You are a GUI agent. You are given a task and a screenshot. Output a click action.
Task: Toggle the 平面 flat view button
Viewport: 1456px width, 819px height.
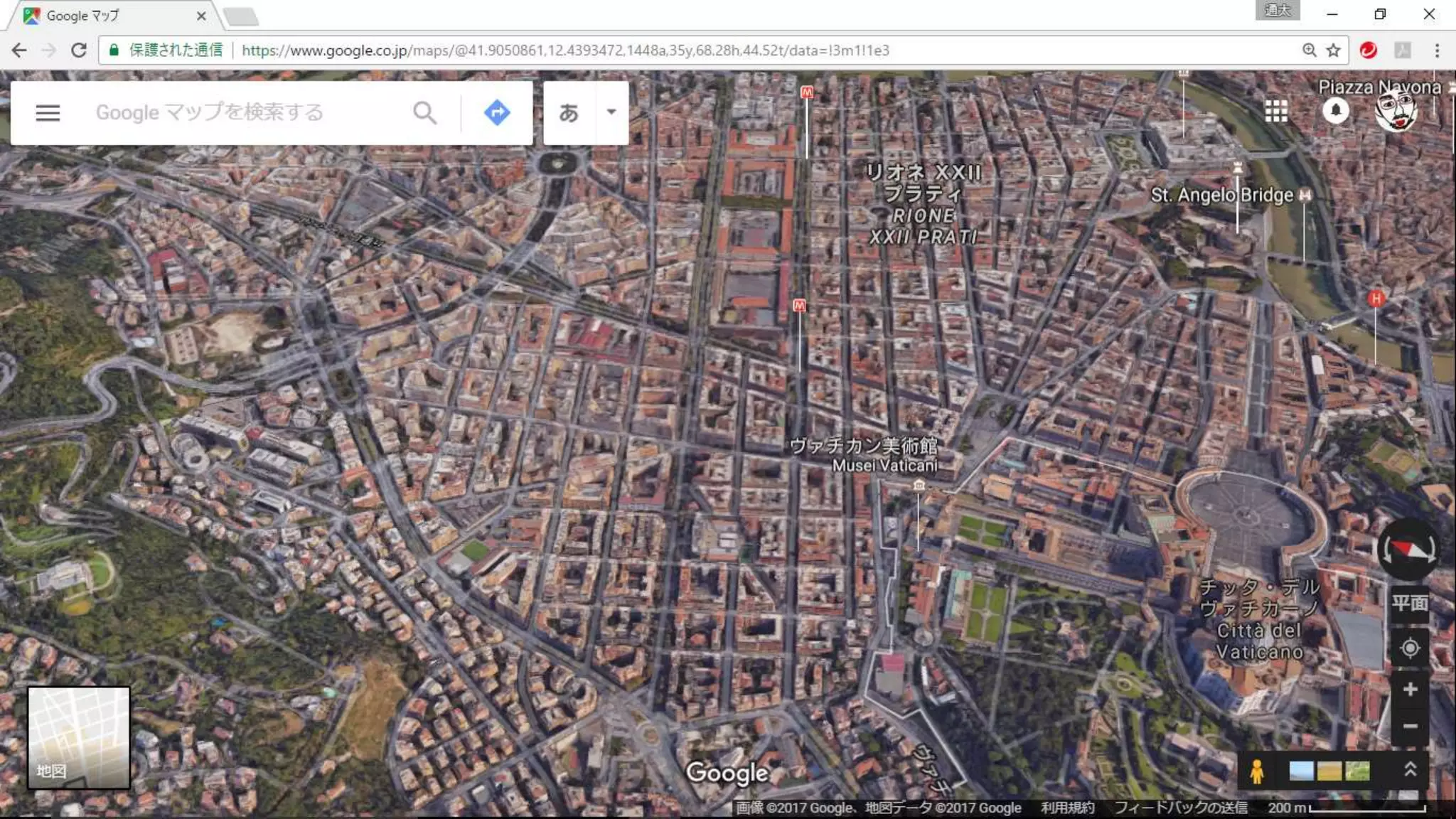coord(1409,603)
